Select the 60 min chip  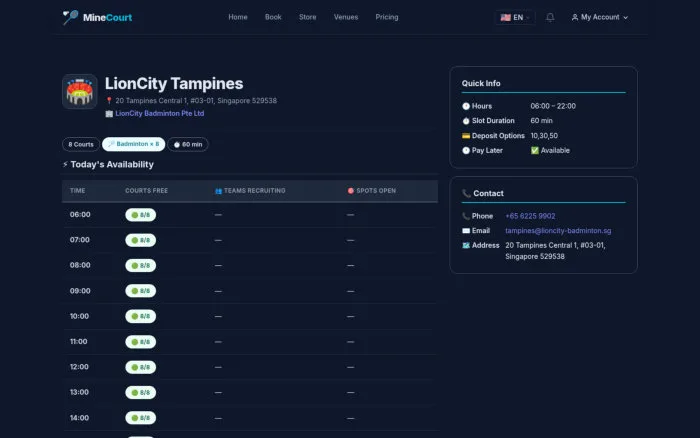pos(188,144)
